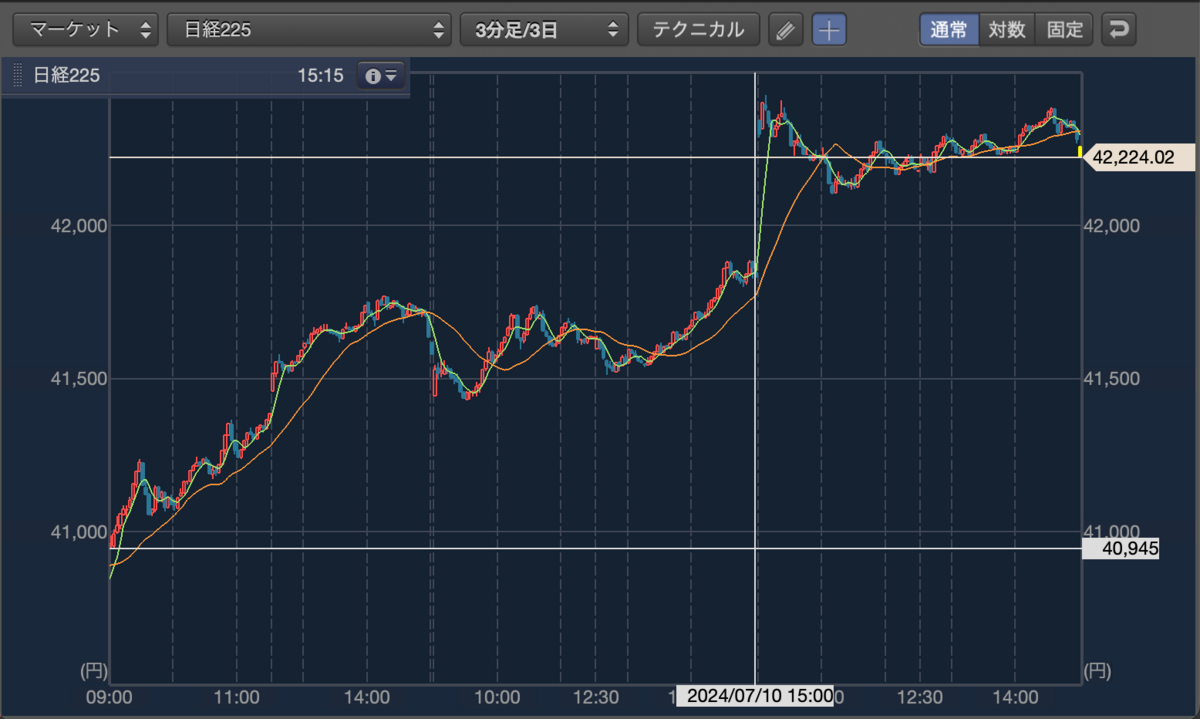1200x719 pixels.
Task: Click the return arrow reset icon
Action: coord(1119,30)
